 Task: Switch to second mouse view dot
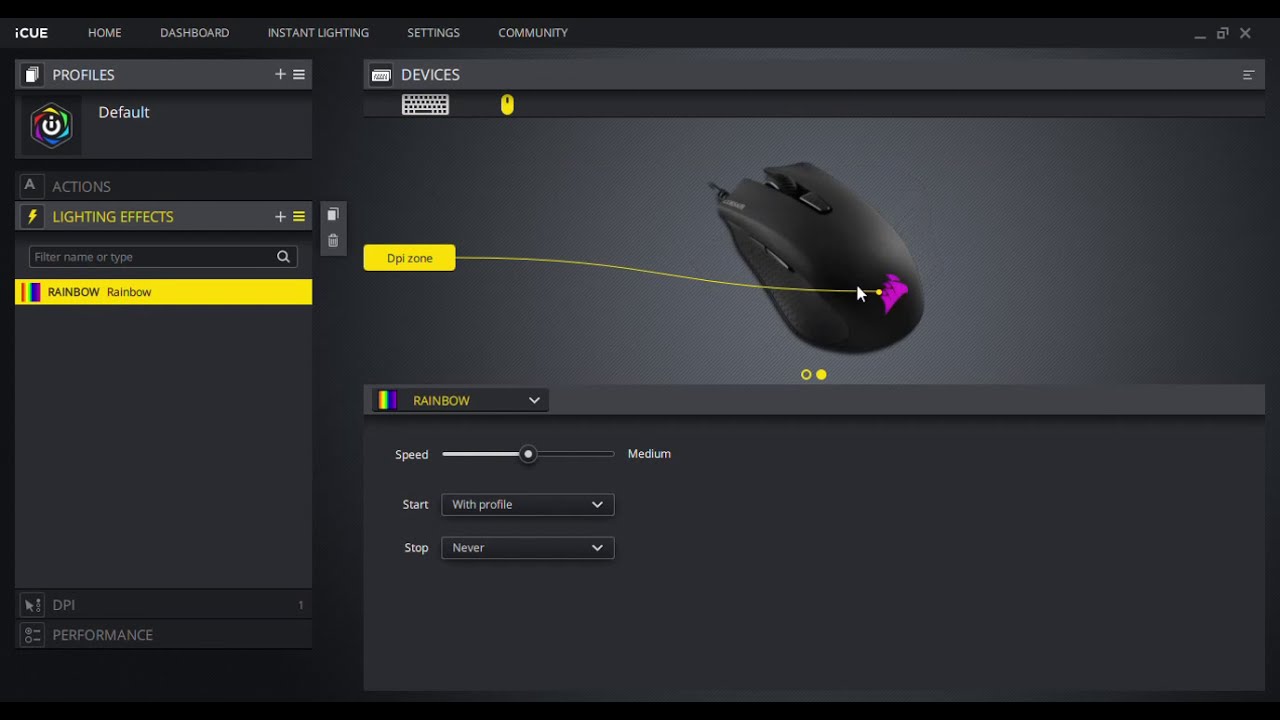point(821,374)
